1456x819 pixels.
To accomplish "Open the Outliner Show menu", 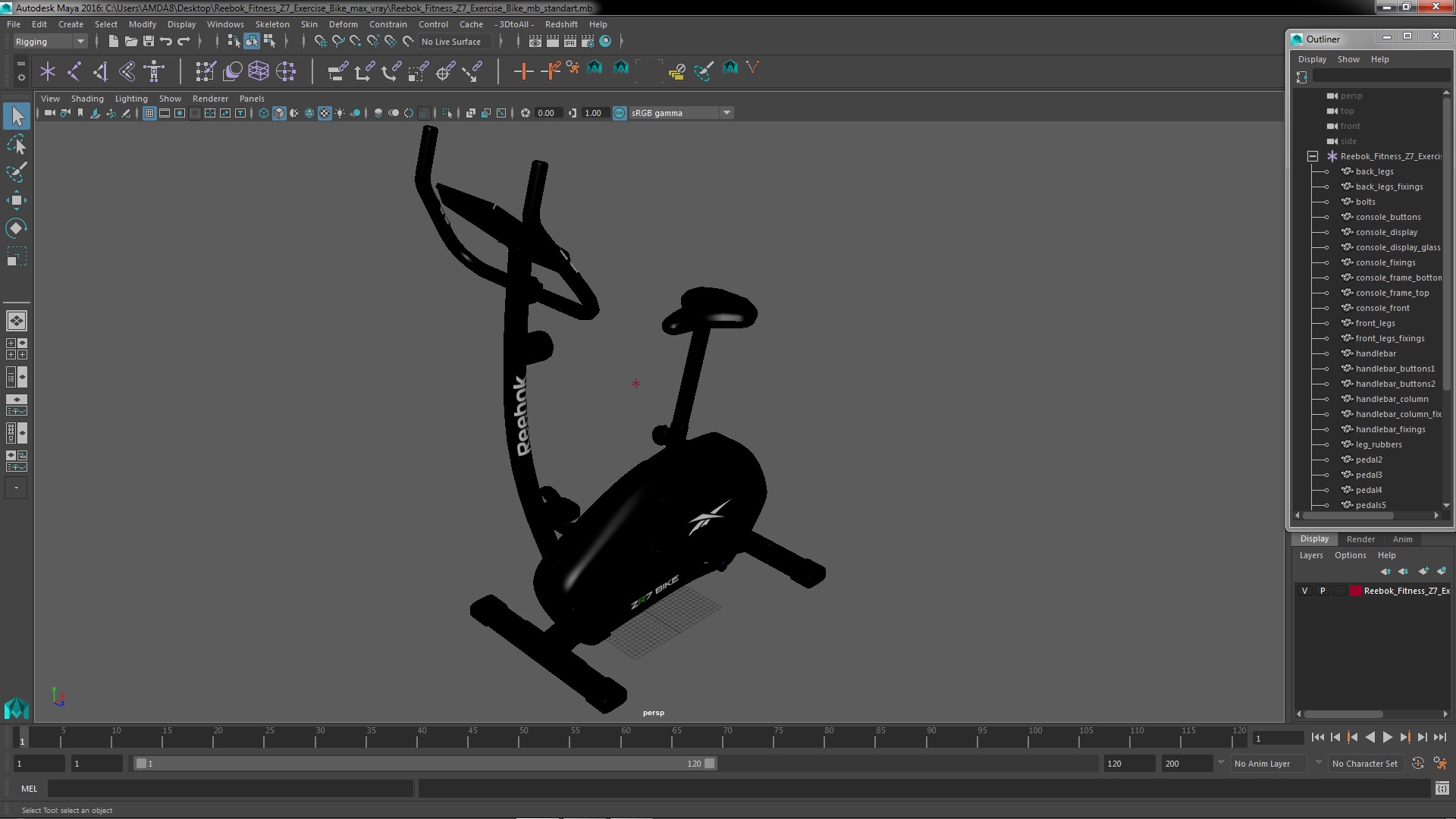I will tap(1348, 59).
